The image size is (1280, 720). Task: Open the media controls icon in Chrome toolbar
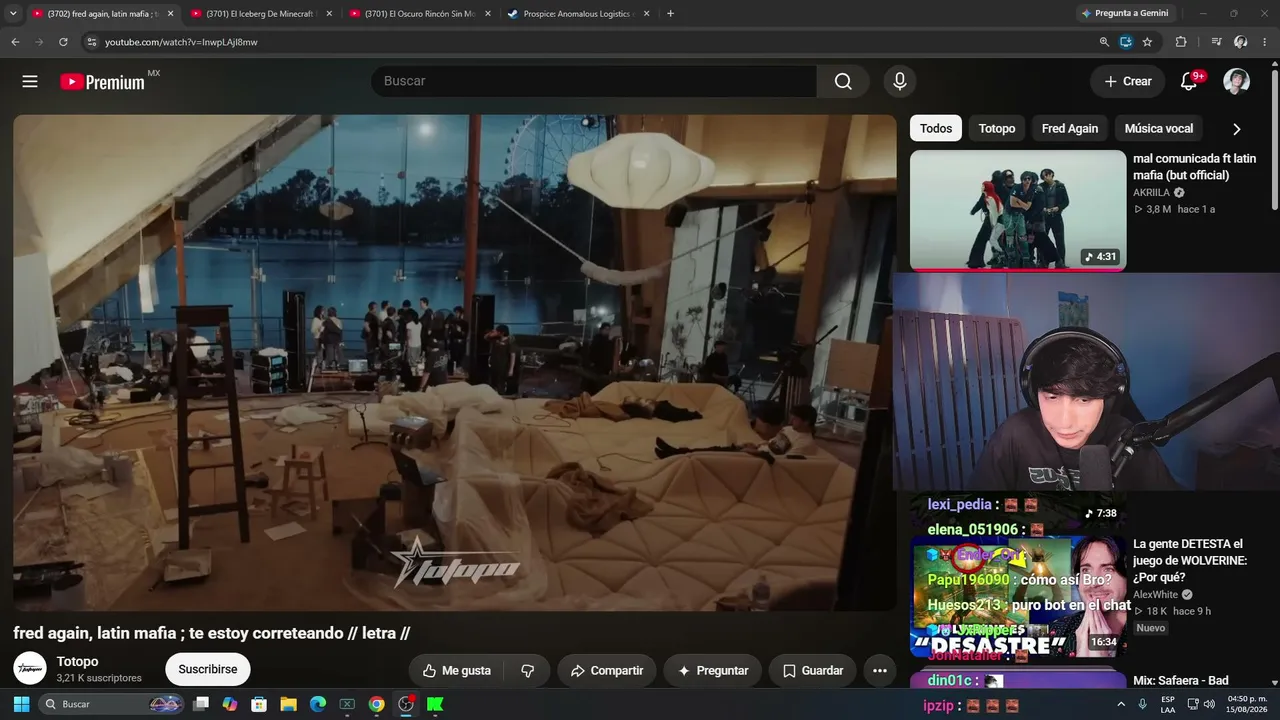[1216, 42]
